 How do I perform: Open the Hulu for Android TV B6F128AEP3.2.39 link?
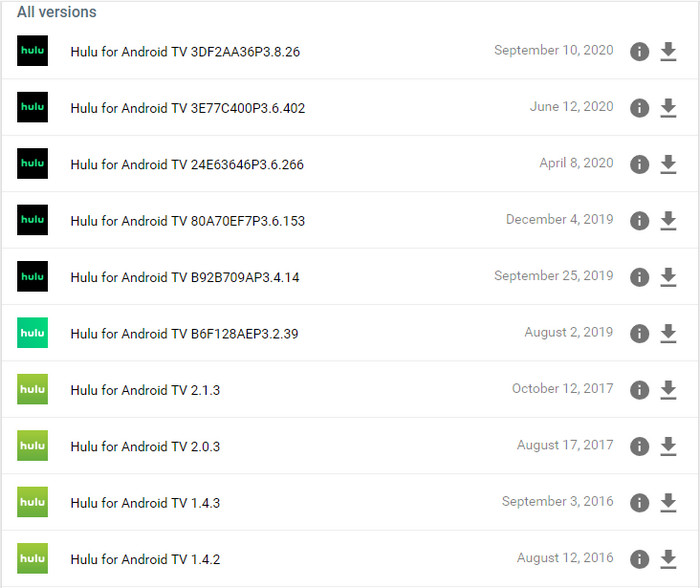pos(184,334)
